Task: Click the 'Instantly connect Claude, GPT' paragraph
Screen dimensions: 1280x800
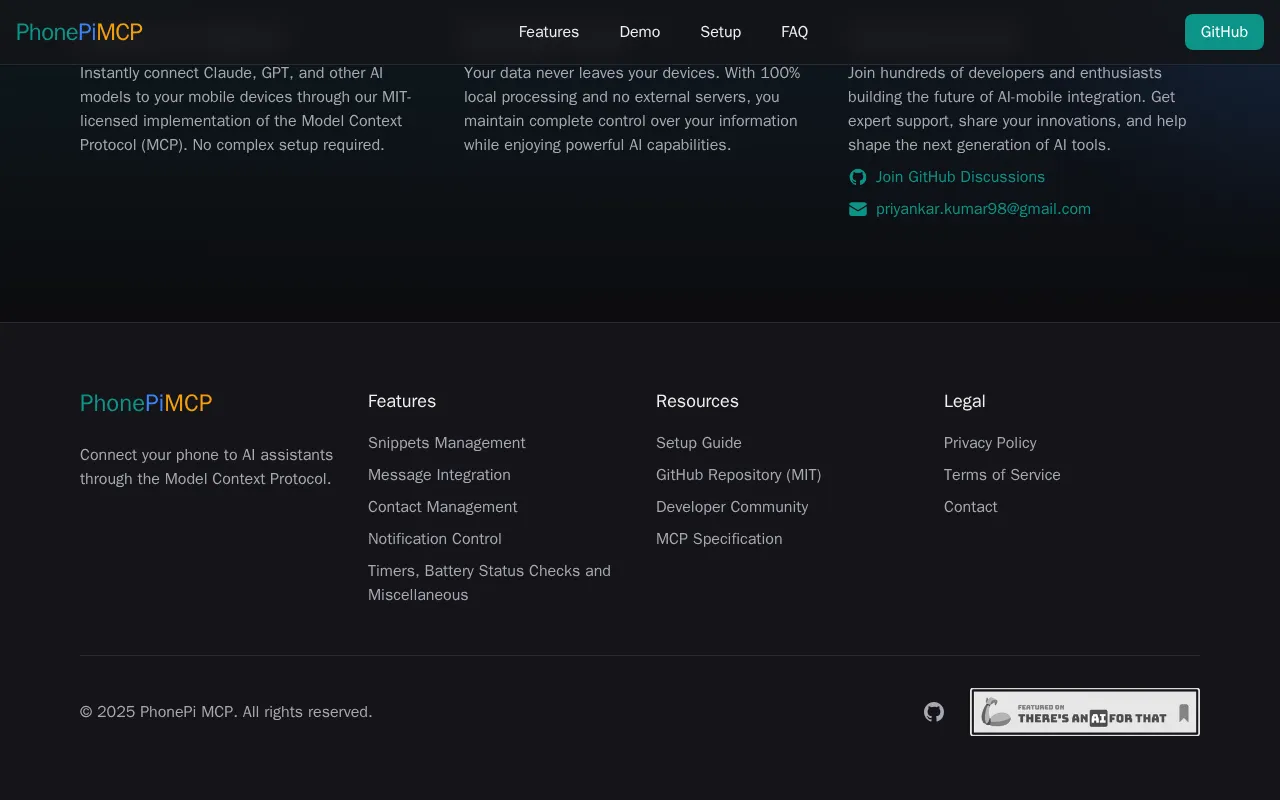Action: point(246,109)
